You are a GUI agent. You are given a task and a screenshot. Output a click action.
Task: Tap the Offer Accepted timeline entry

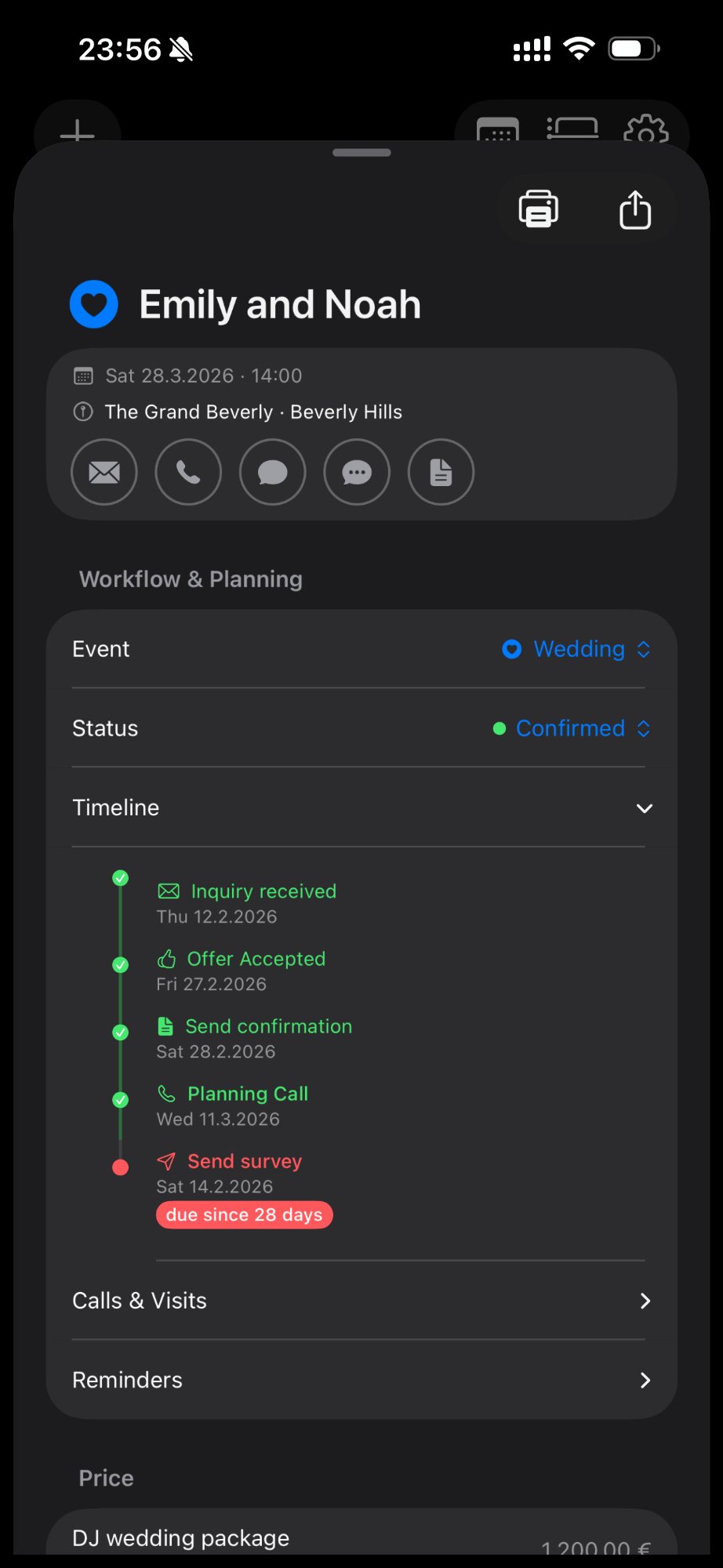pyautogui.click(x=256, y=959)
